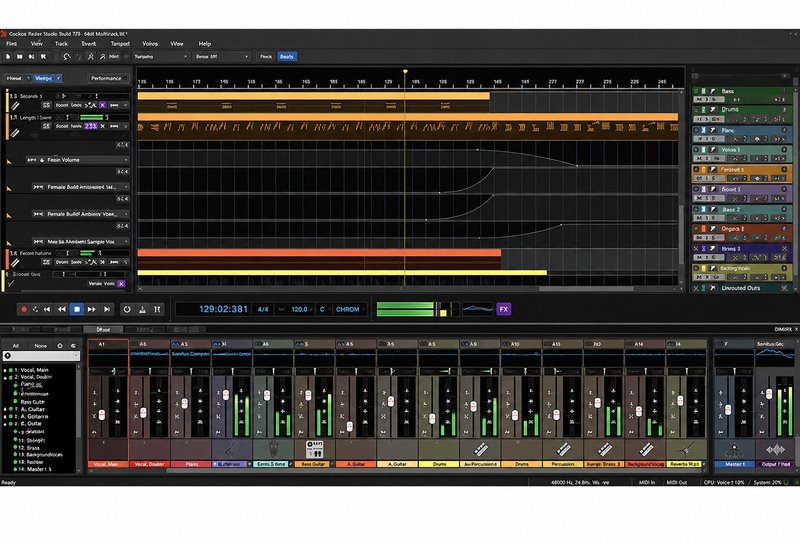Image resolution: width=800 pixels, height=542 pixels.
Task: Open the Male Ambient Sample Vox dropdown
Action: click(126, 241)
